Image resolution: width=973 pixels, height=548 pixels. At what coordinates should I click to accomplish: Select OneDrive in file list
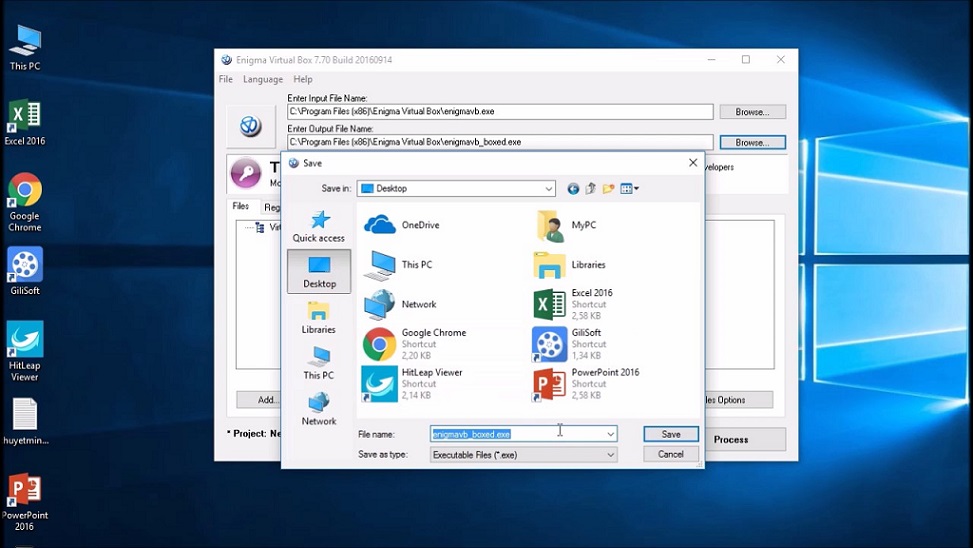click(x=402, y=225)
